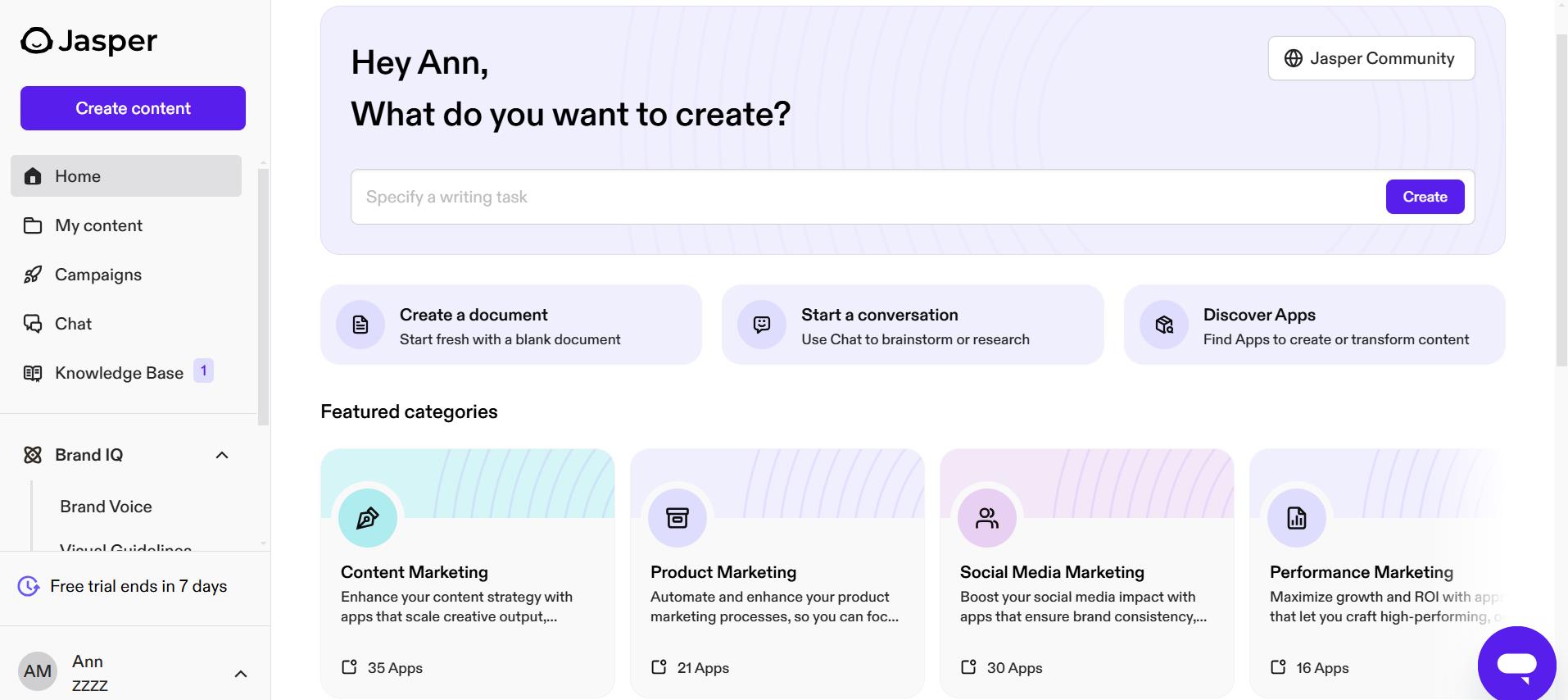
Task: Open the Social Media Marketing category card
Action: [1087, 573]
